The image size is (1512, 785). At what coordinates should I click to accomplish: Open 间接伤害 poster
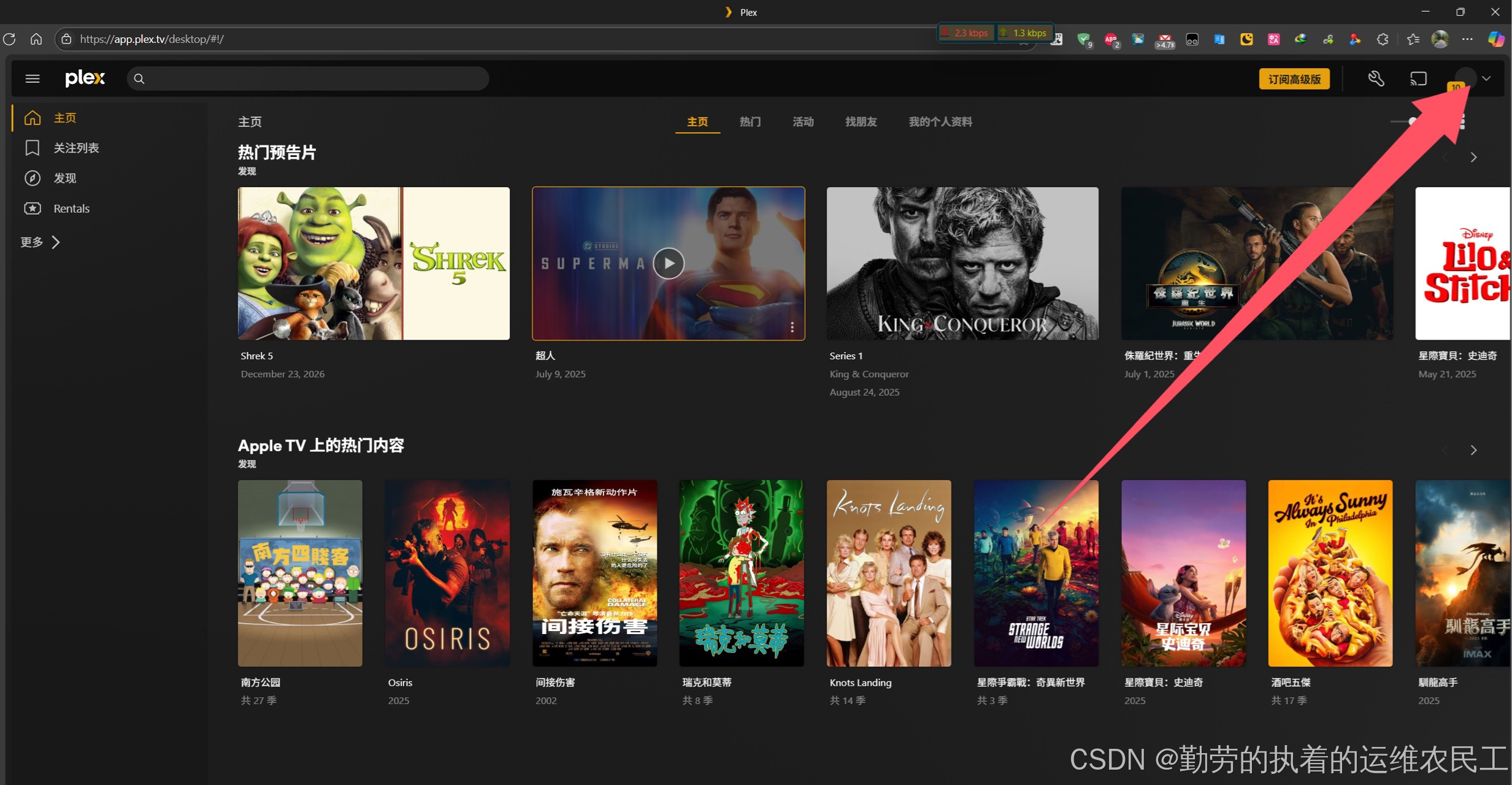pyautogui.click(x=594, y=573)
